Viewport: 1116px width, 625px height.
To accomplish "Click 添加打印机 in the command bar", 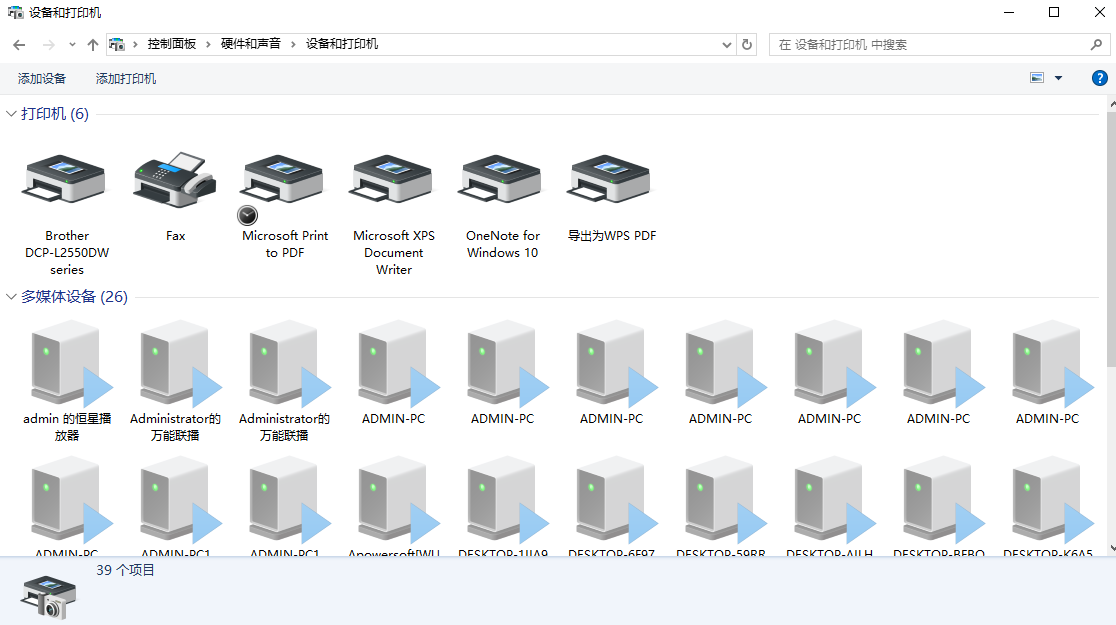I will pyautogui.click(x=126, y=79).
